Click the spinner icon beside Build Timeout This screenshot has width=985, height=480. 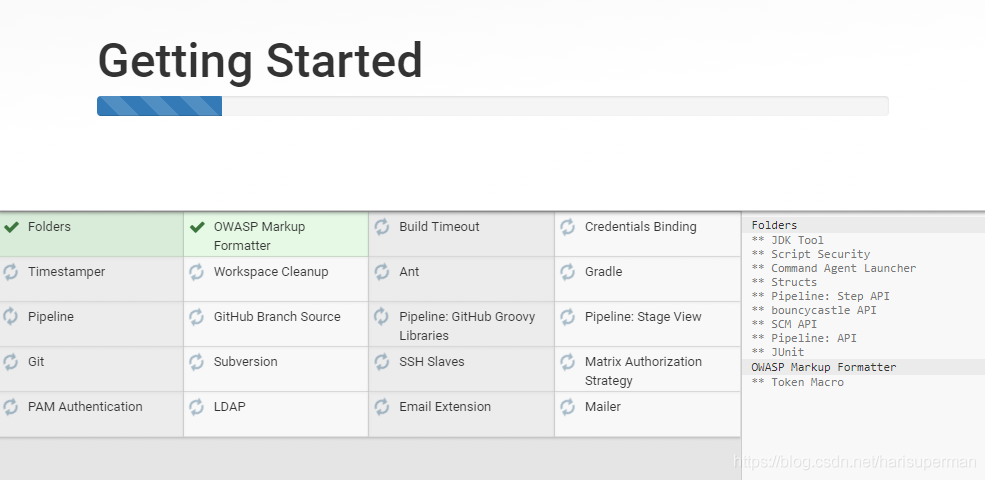382,227
